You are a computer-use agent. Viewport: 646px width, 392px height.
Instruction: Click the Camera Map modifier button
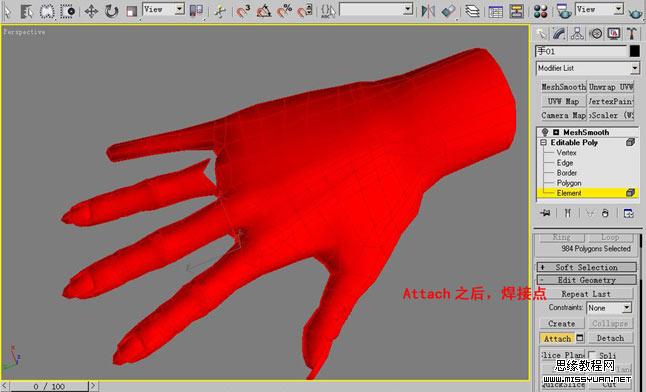pyautogui.click(x=563, y=115)
